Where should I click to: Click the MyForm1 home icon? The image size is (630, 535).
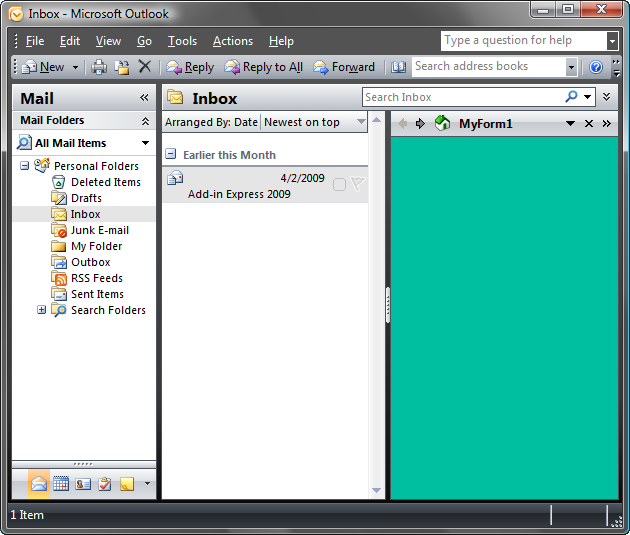[x=442, y=123]
